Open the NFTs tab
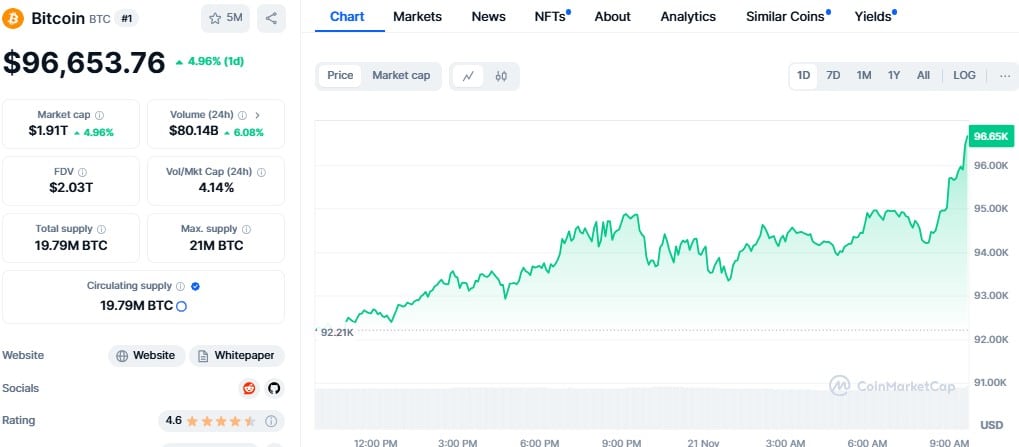This screenshot has width=1019, height=447. click(x=551, y=17)
